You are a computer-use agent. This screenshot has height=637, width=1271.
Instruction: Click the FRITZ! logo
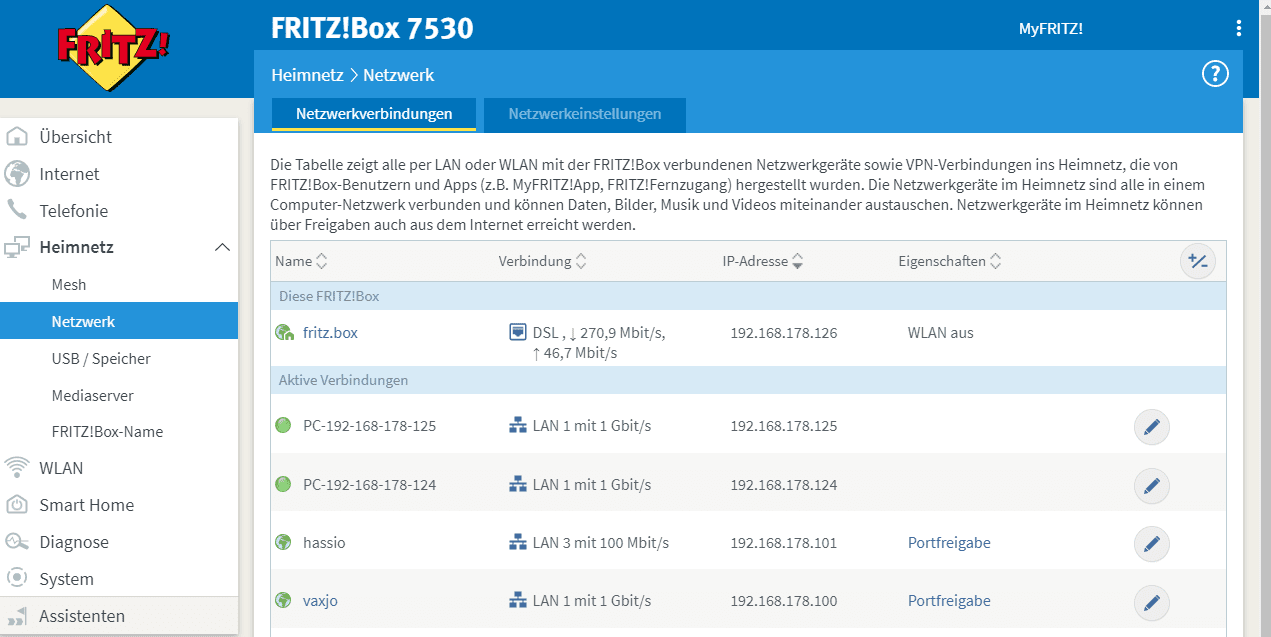[113, 47]
